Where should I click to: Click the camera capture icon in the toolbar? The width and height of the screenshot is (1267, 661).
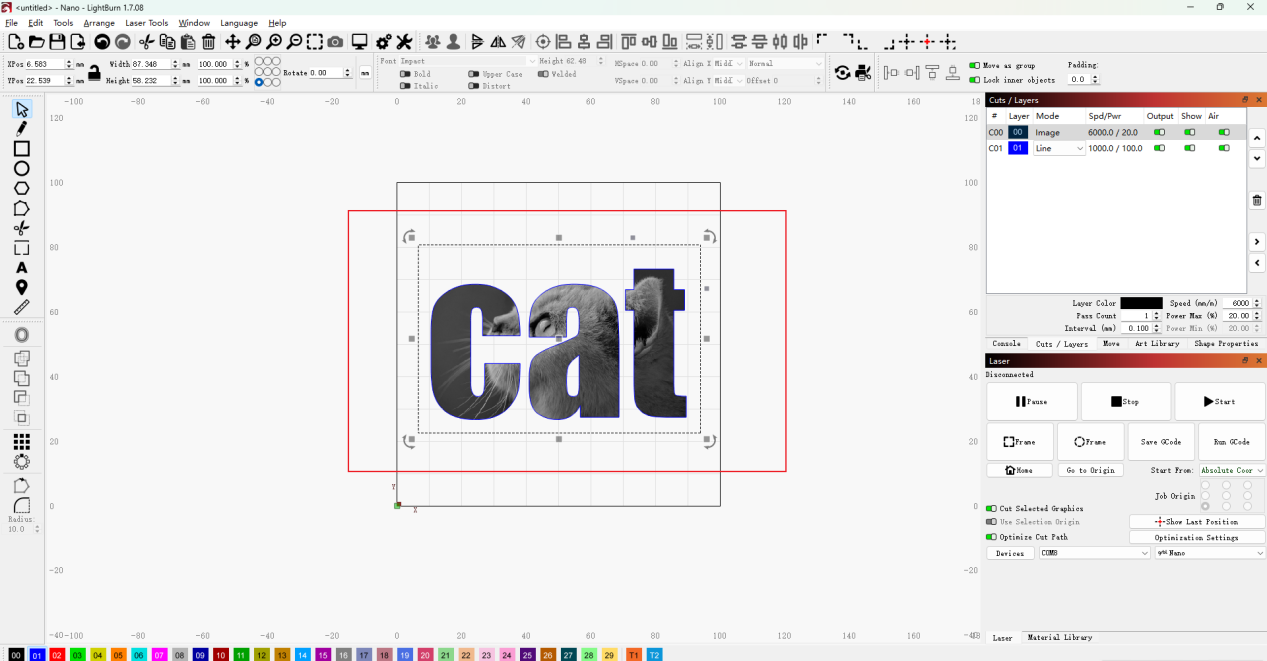pyautogui.click(x=335, y=42)
